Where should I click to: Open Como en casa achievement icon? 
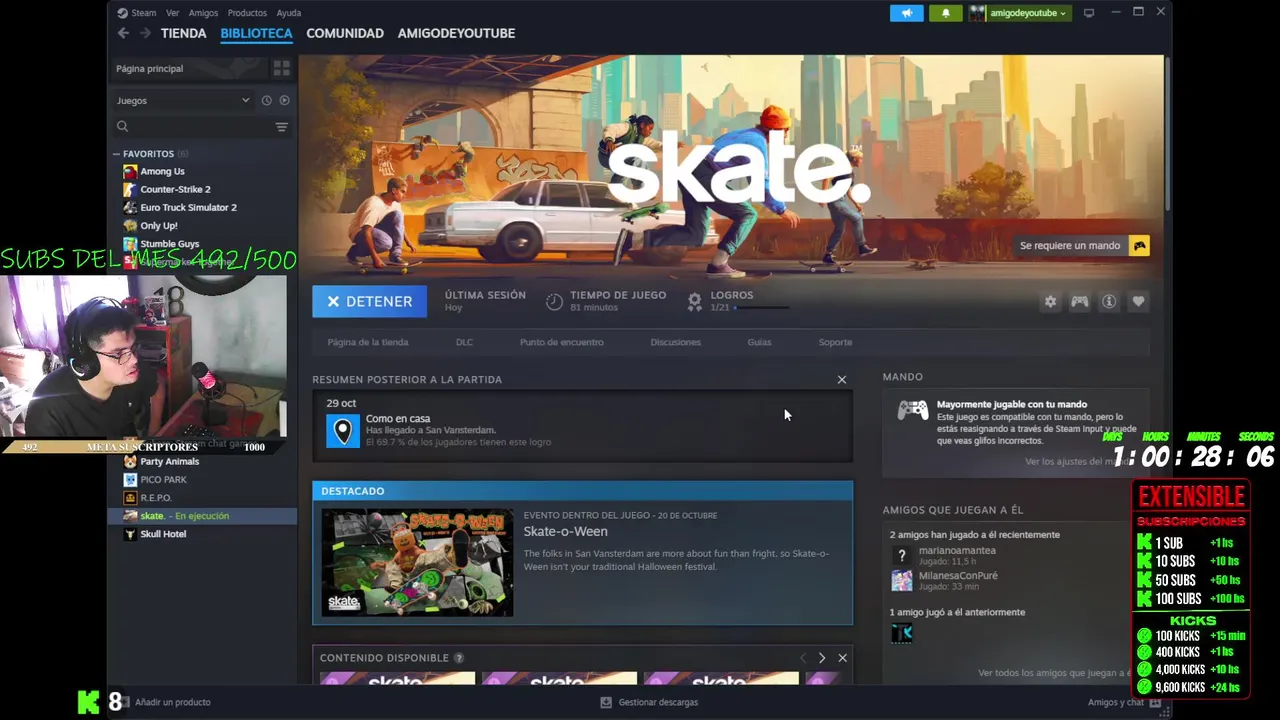click(x=343, y=431)
